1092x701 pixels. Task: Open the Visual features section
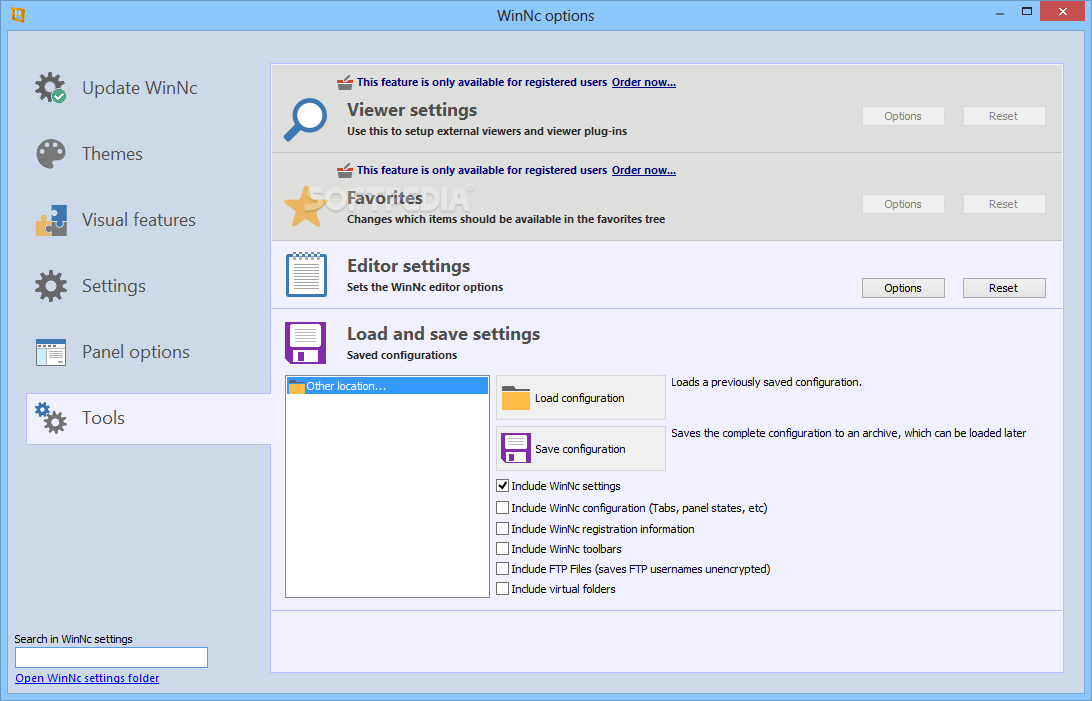point(139,220)
